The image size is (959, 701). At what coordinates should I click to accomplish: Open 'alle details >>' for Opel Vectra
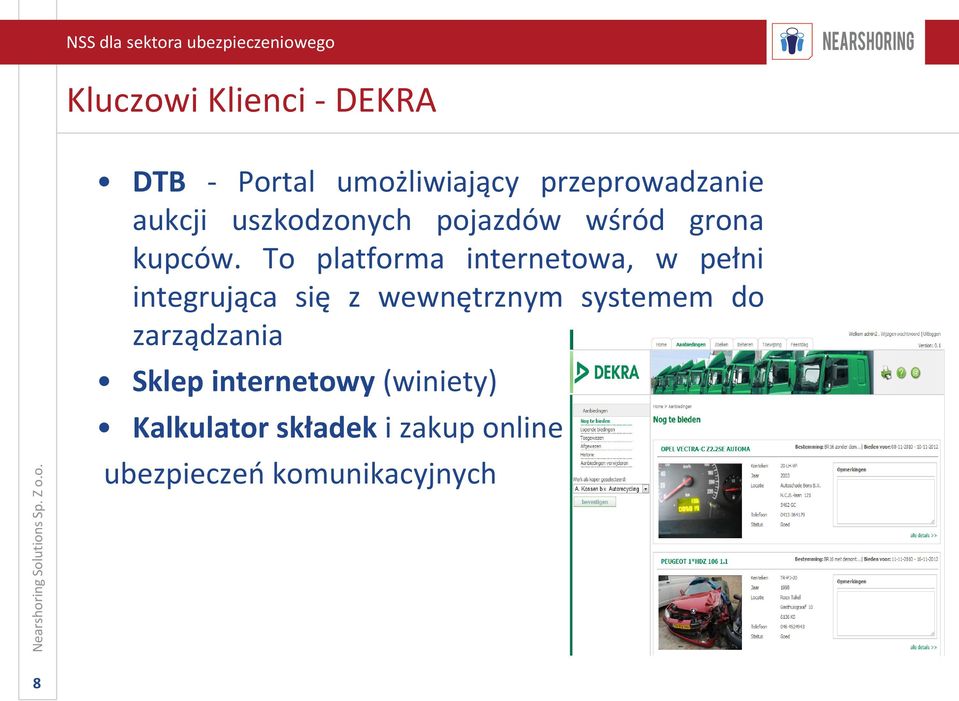click(924, 535)
